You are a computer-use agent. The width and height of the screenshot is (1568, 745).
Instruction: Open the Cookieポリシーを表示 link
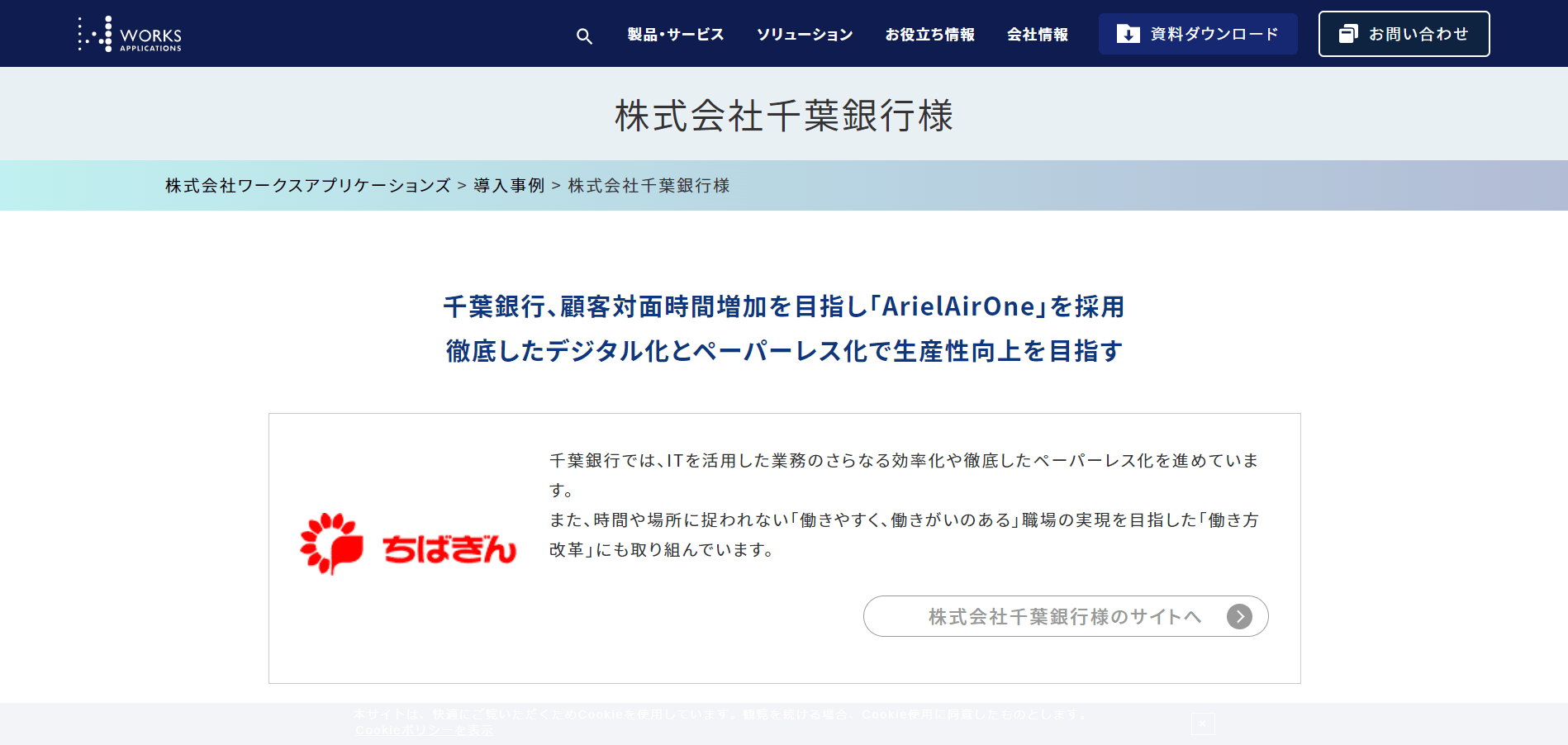[x=424, y=730]
